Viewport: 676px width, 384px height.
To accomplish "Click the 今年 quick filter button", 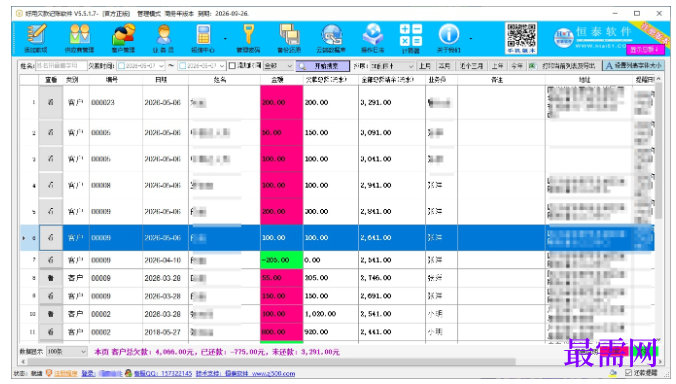I will (516, 66).
